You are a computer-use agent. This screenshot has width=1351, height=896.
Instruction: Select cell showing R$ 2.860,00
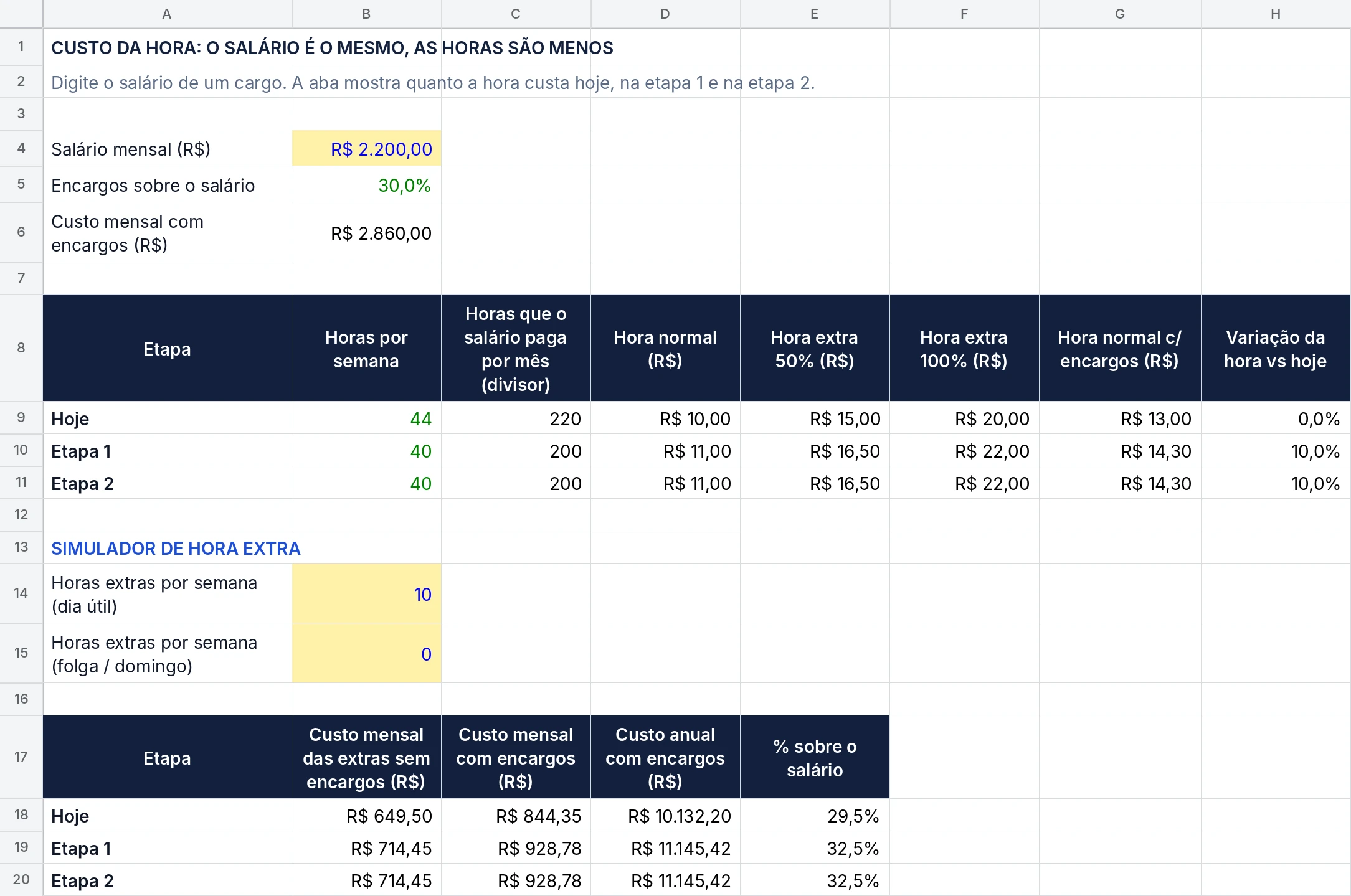point(366,232)
